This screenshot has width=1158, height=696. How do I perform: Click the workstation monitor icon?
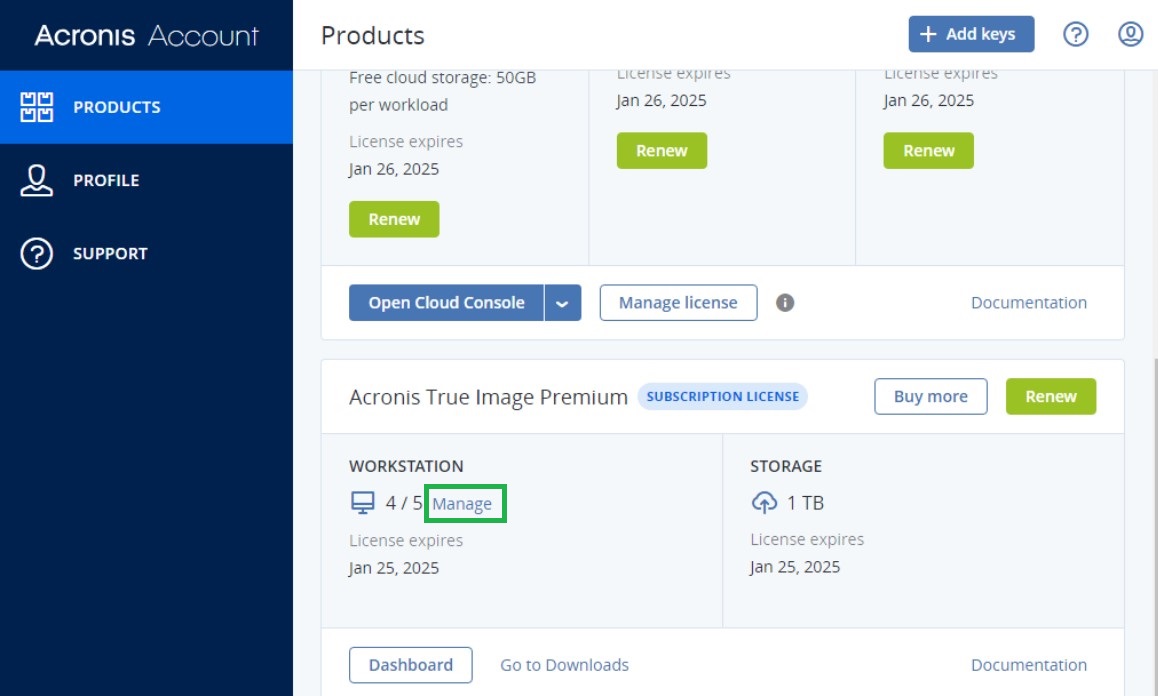362,503
